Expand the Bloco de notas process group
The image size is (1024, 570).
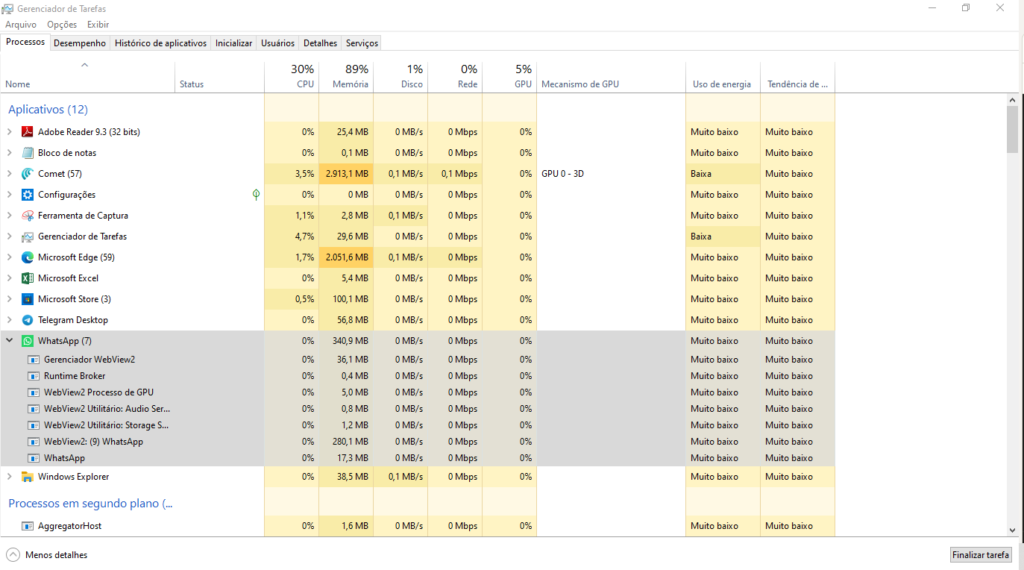click(9, 153)
